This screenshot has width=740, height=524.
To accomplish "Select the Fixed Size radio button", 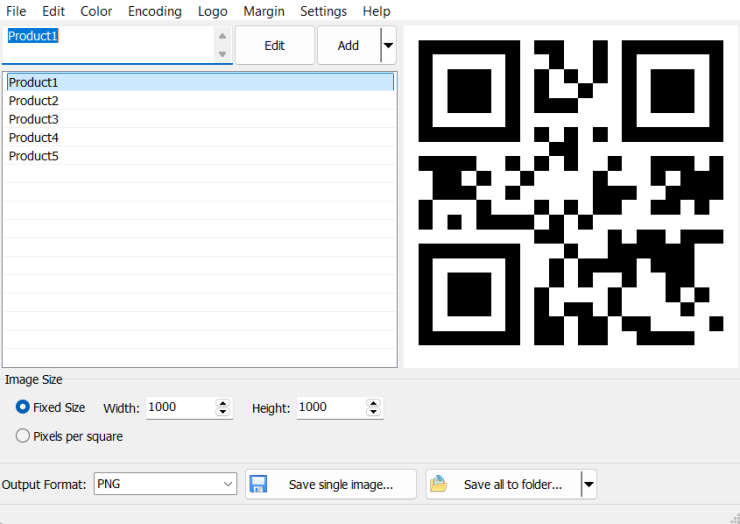I will click(23, 407).
